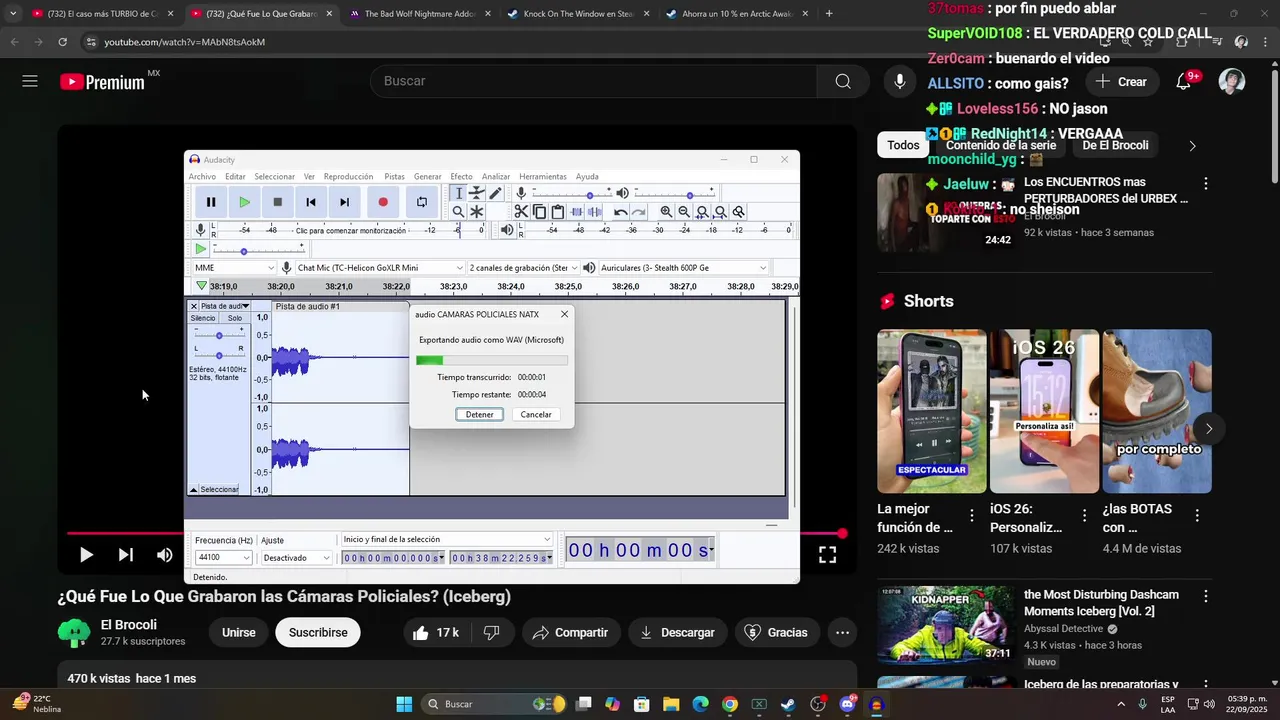
Task: Click the Compartir share button
Action: coord(570,633)
